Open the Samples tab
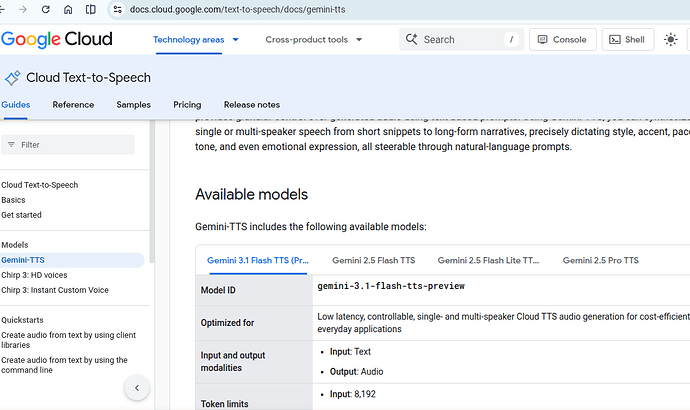This screenshot has height=410, width=690. click(133, 105)
